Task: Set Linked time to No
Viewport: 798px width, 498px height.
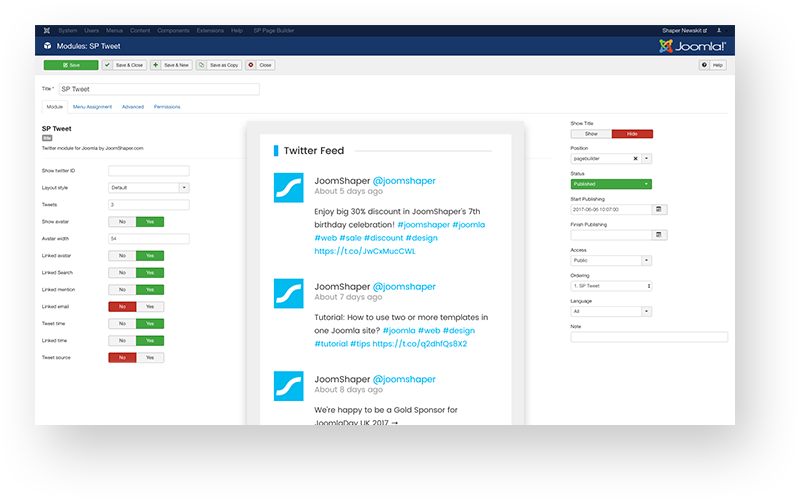Action: pos(122,341)
